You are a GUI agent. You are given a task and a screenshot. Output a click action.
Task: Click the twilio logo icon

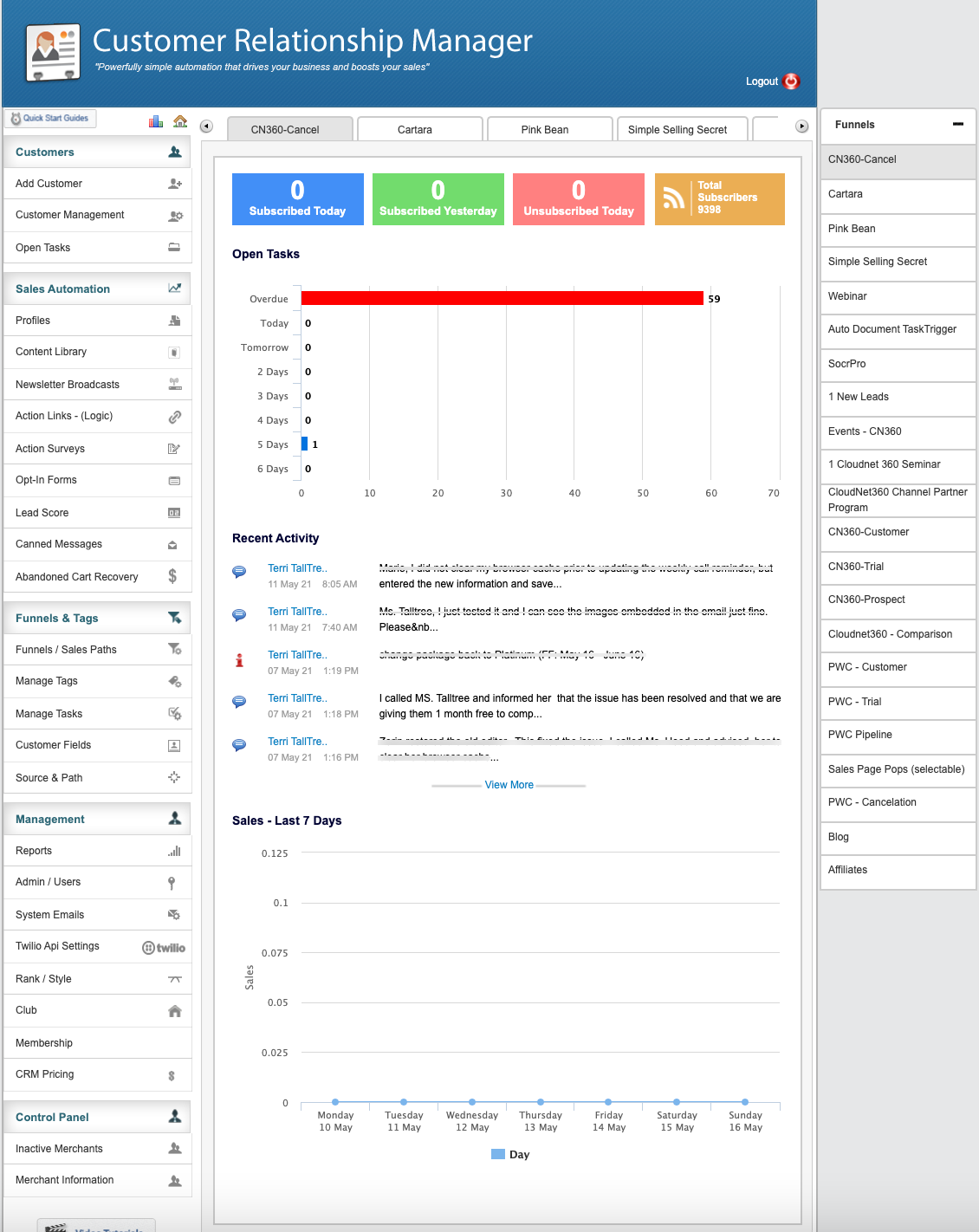pos(164,948)
